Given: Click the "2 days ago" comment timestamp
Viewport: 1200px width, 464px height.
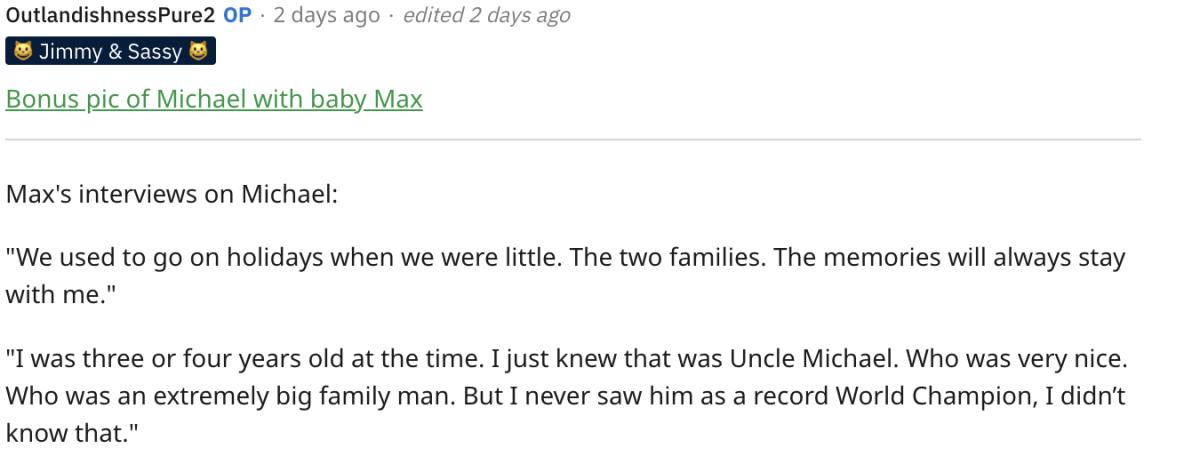Looking at the screenshot, I should [319, 15].
